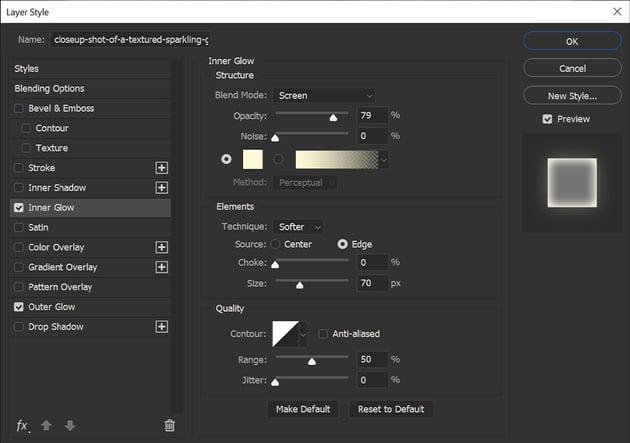Open the Blend Mode Screen dropdown
This screenshot has height=443, width=630.
[324, 96]
